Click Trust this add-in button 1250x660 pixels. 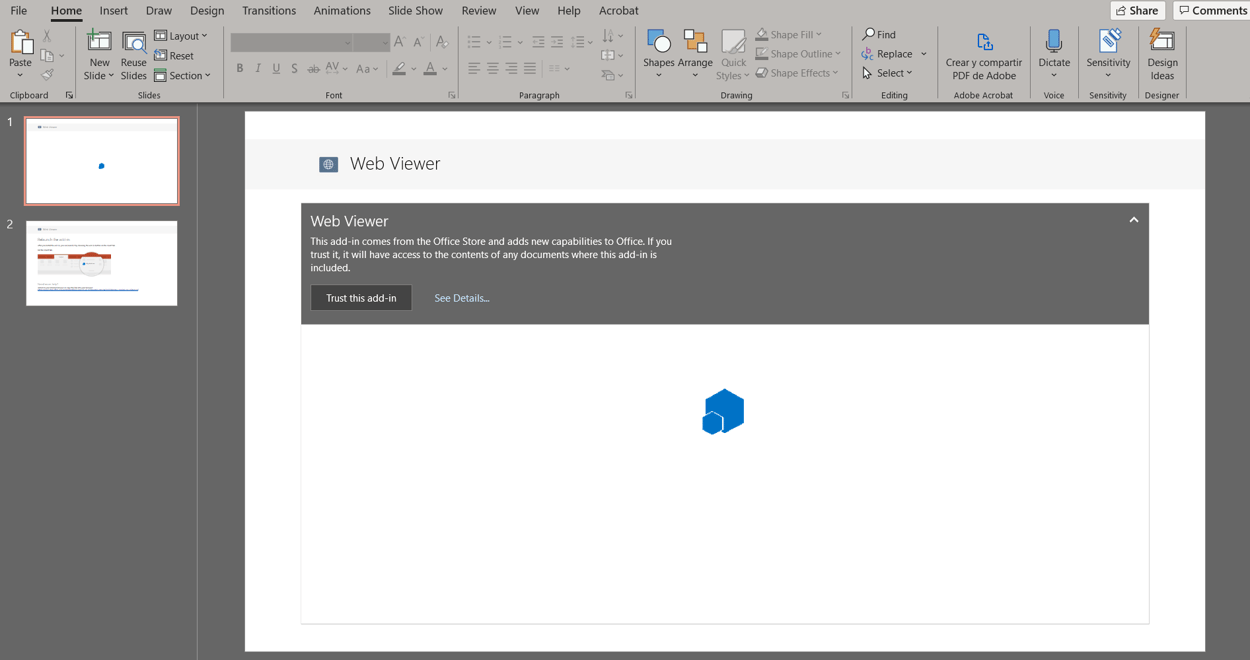pos(361,298)
